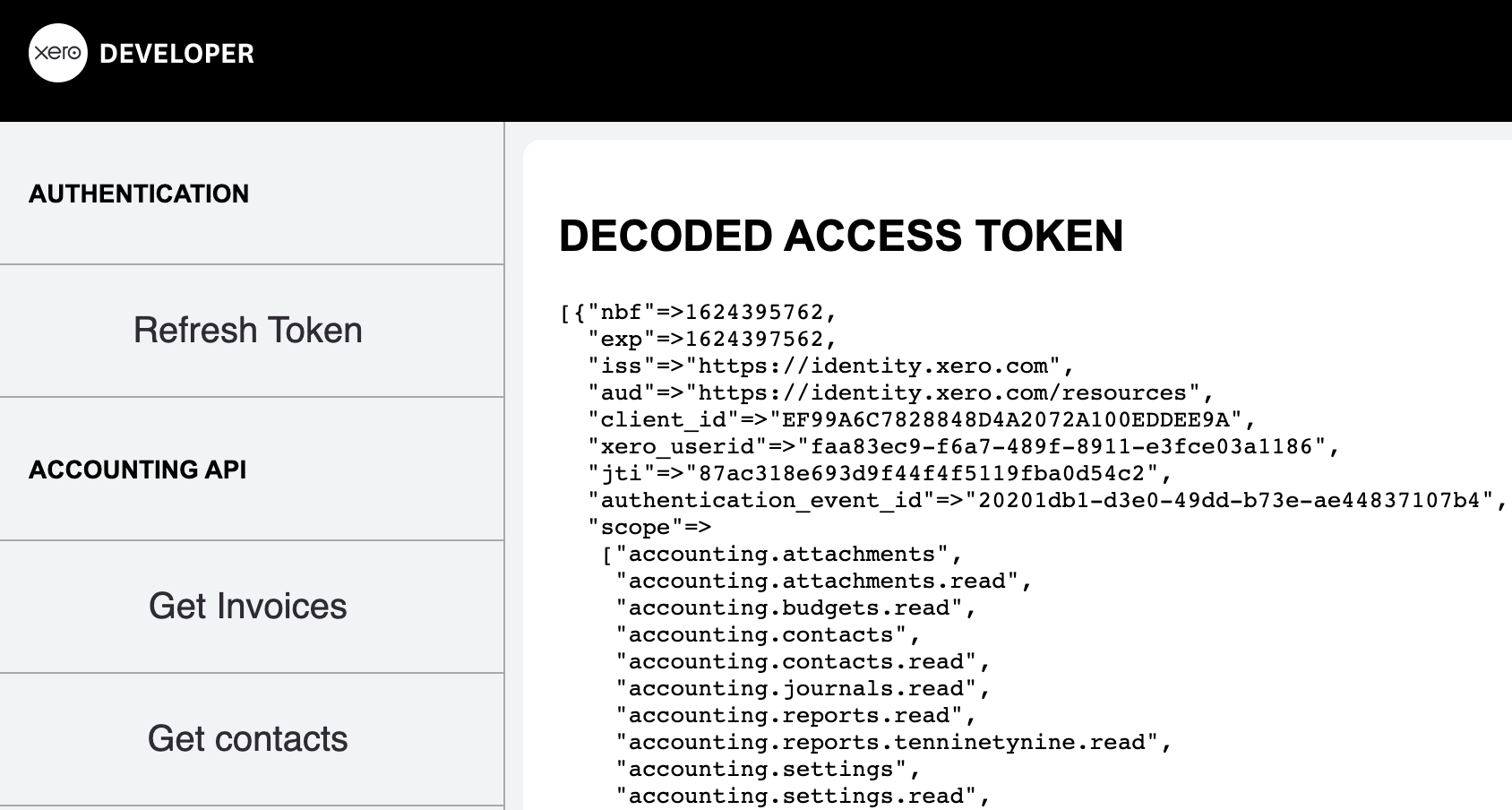Click the DEVELOPER header text
Screen dimensions: 1512x810
point(176,54)
